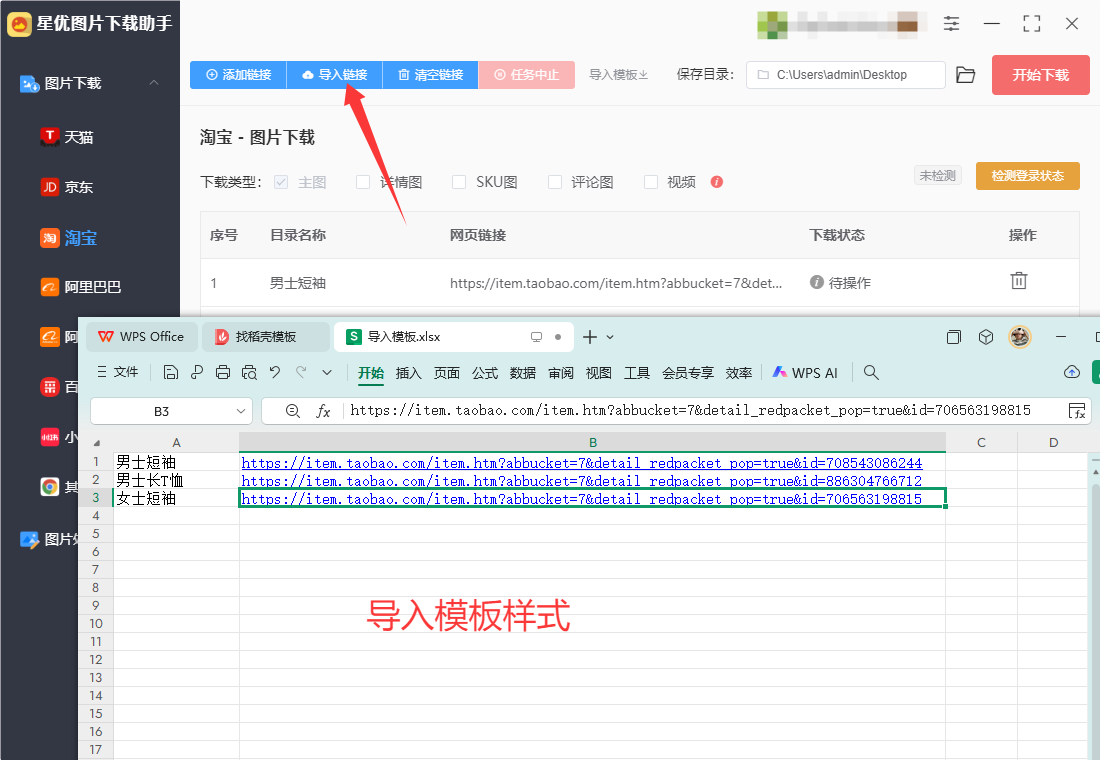Open the link ending id=886304766712

582,481
